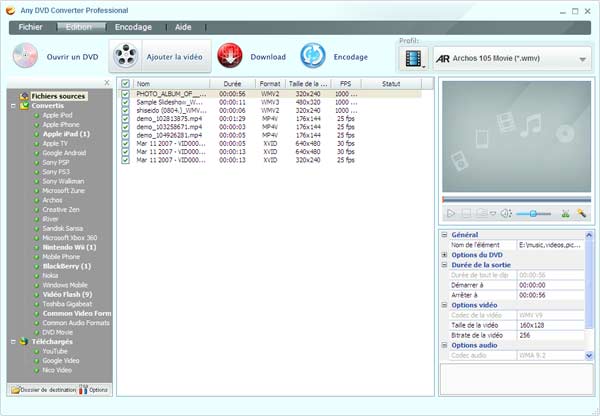The image size is (600, 416).
Task: Select Nintendo Wii (1) in the tree
Action: 69,247
